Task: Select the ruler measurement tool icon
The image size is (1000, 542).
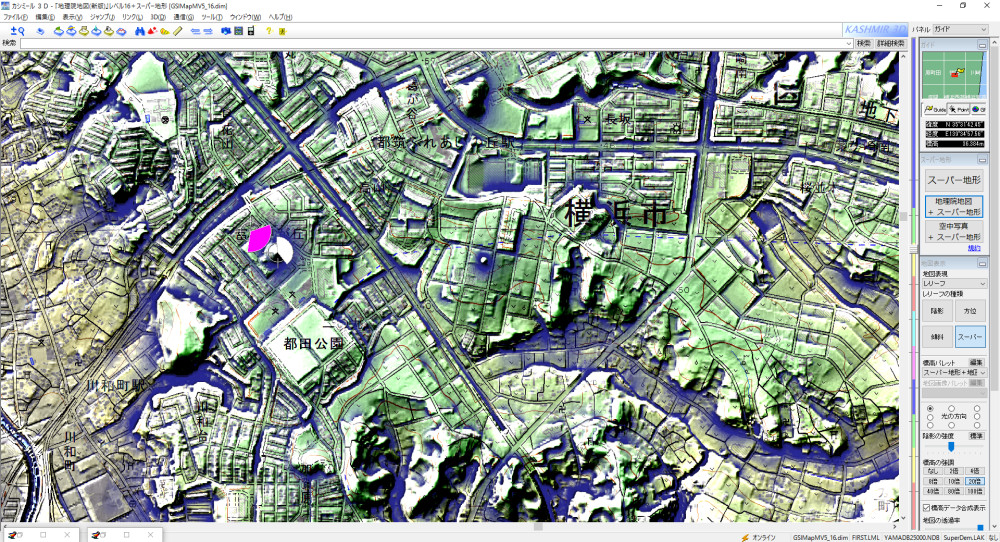Action: (177, 31)
